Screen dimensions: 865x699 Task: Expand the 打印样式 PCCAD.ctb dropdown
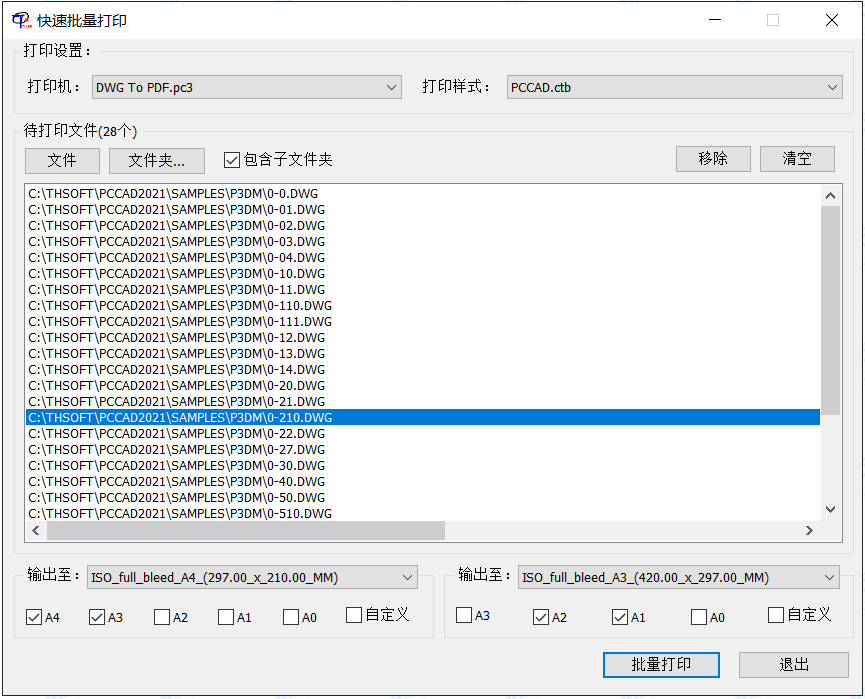675,87
